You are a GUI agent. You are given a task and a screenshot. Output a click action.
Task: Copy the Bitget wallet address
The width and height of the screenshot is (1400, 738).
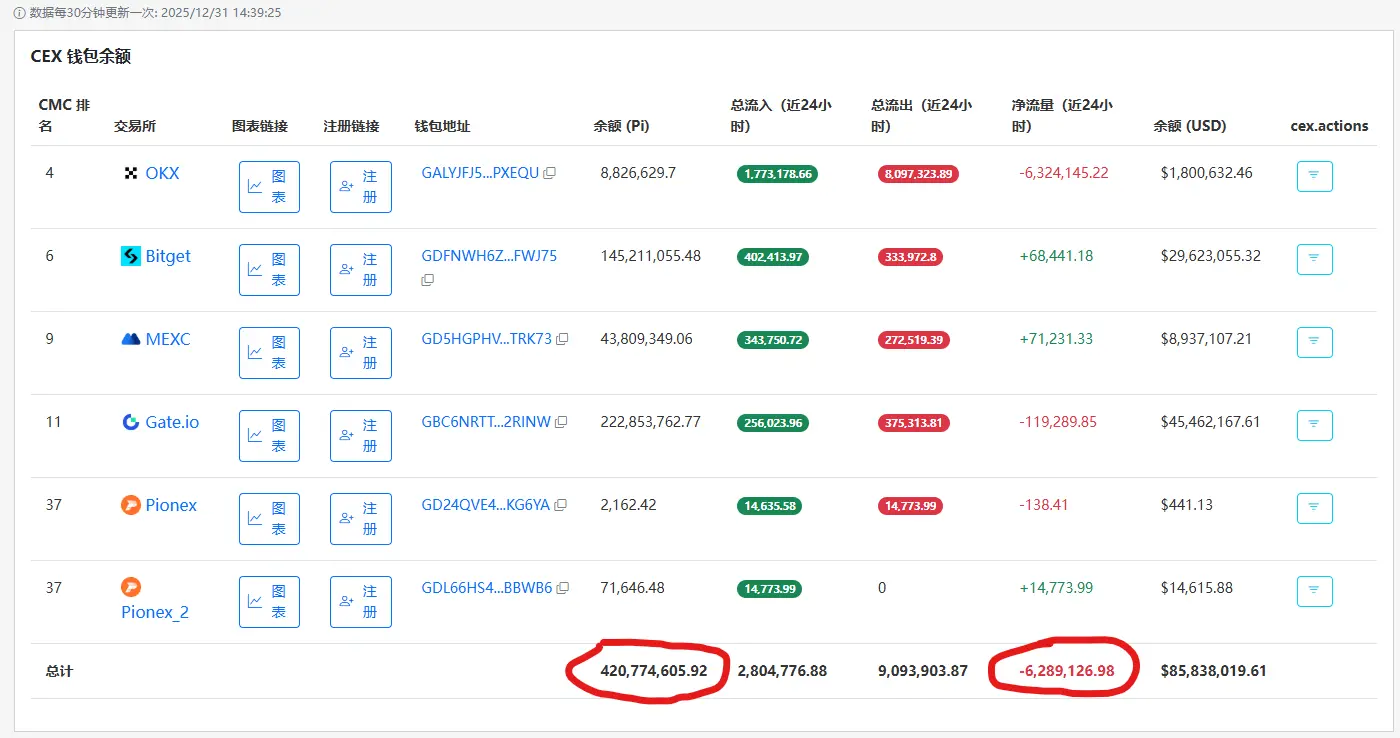click(x=428, y=280)
